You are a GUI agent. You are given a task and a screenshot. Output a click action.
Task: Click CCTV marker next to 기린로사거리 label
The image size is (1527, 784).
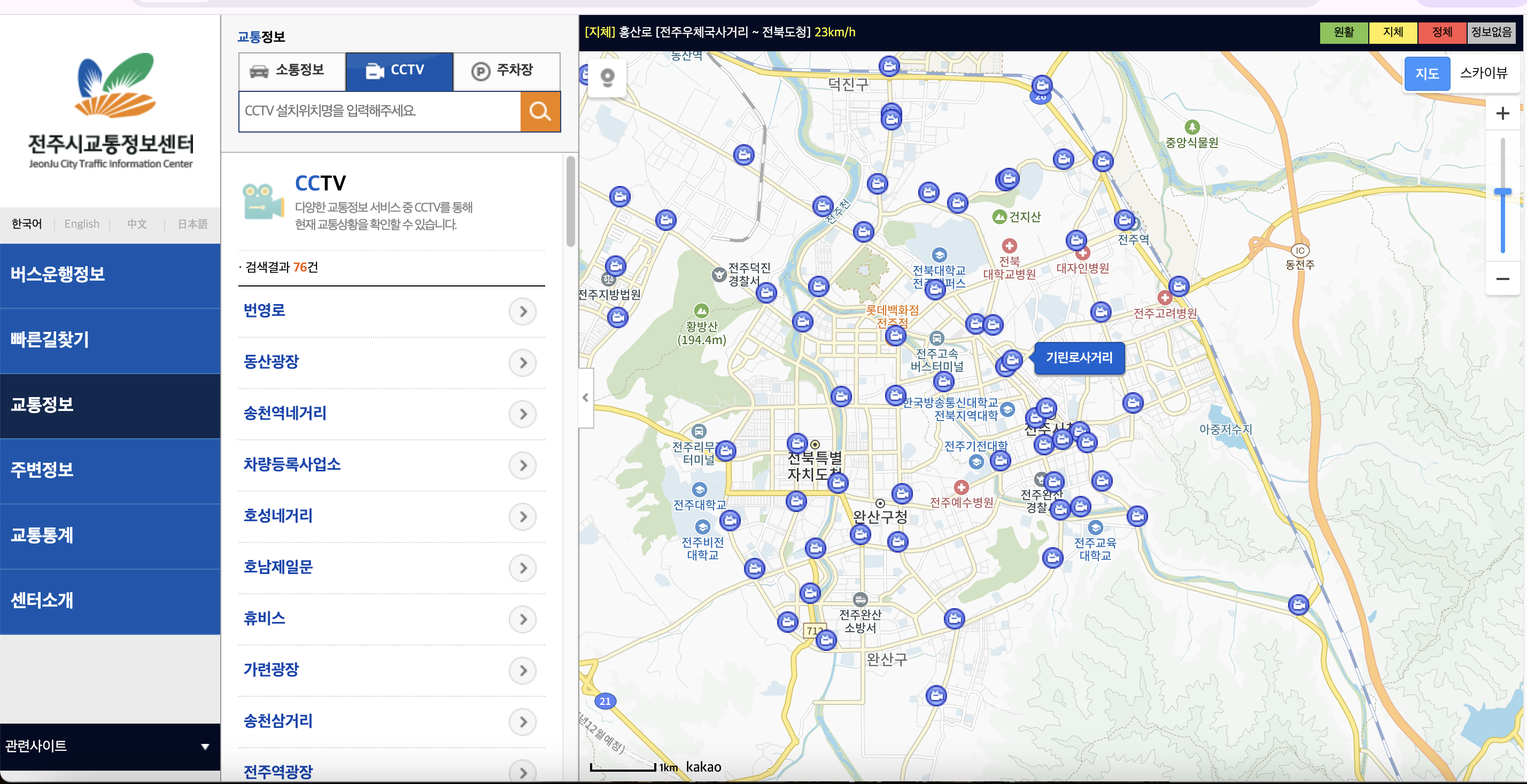pyautogui.click(x=1012, y=359)
